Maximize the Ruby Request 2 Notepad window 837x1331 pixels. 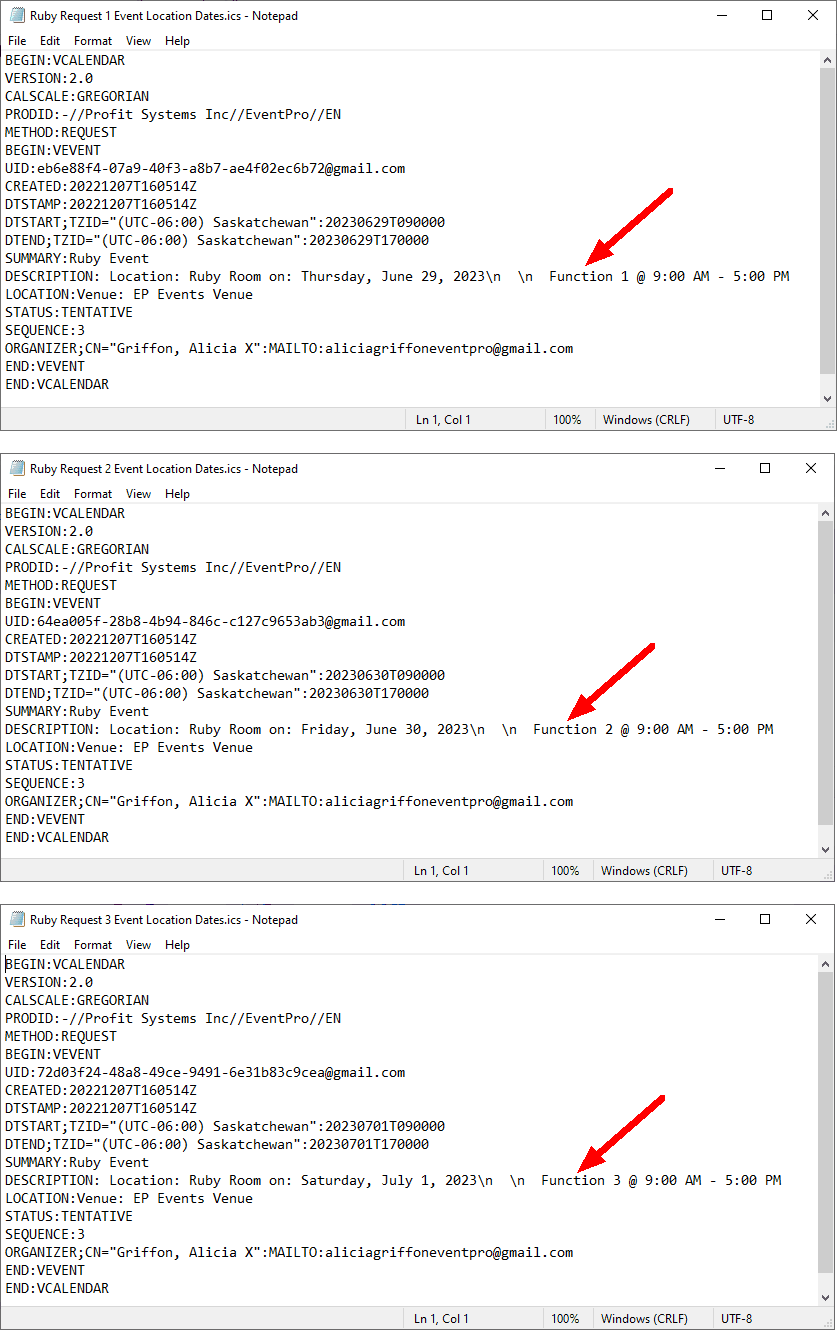click(765, 469)
